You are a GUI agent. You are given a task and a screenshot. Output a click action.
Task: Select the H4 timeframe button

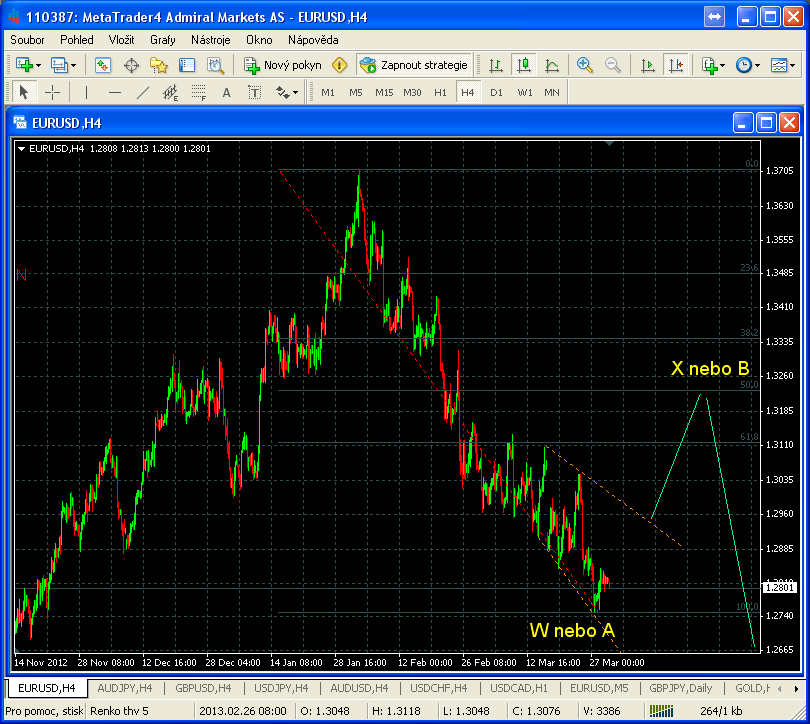pyautogui.click(x=468, y=92)
